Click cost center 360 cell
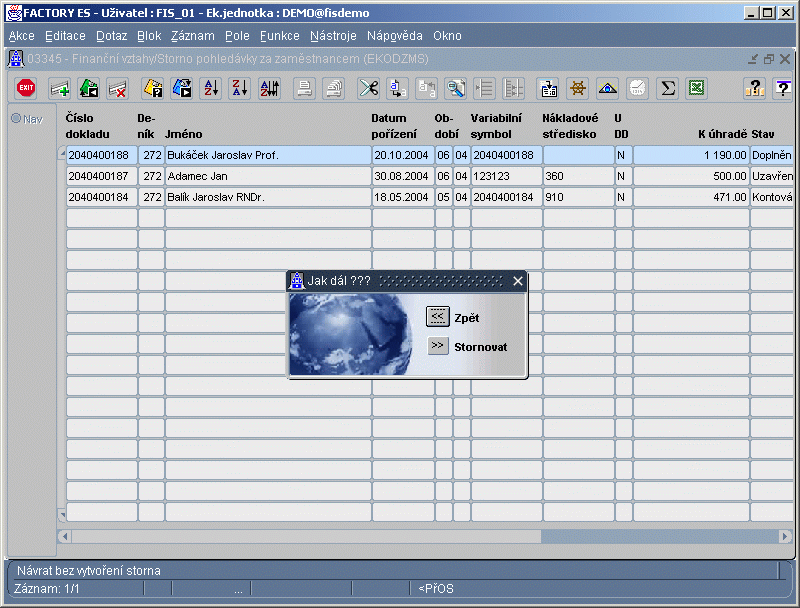 pos(579,176)
